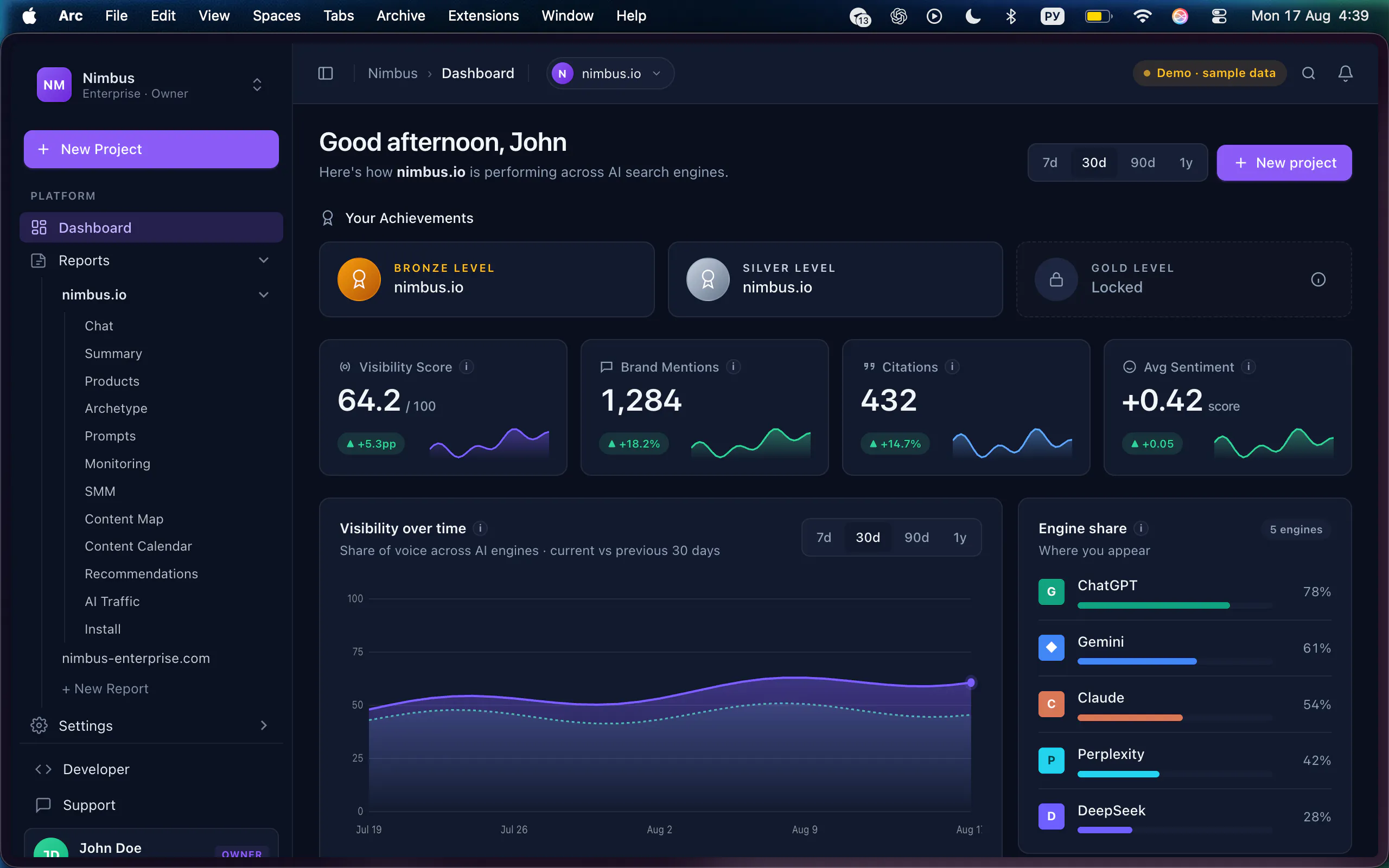Click the Gemini share progress bar
The height and width of the screenshot is (868, 1389).
click(x=1175, y=661)
